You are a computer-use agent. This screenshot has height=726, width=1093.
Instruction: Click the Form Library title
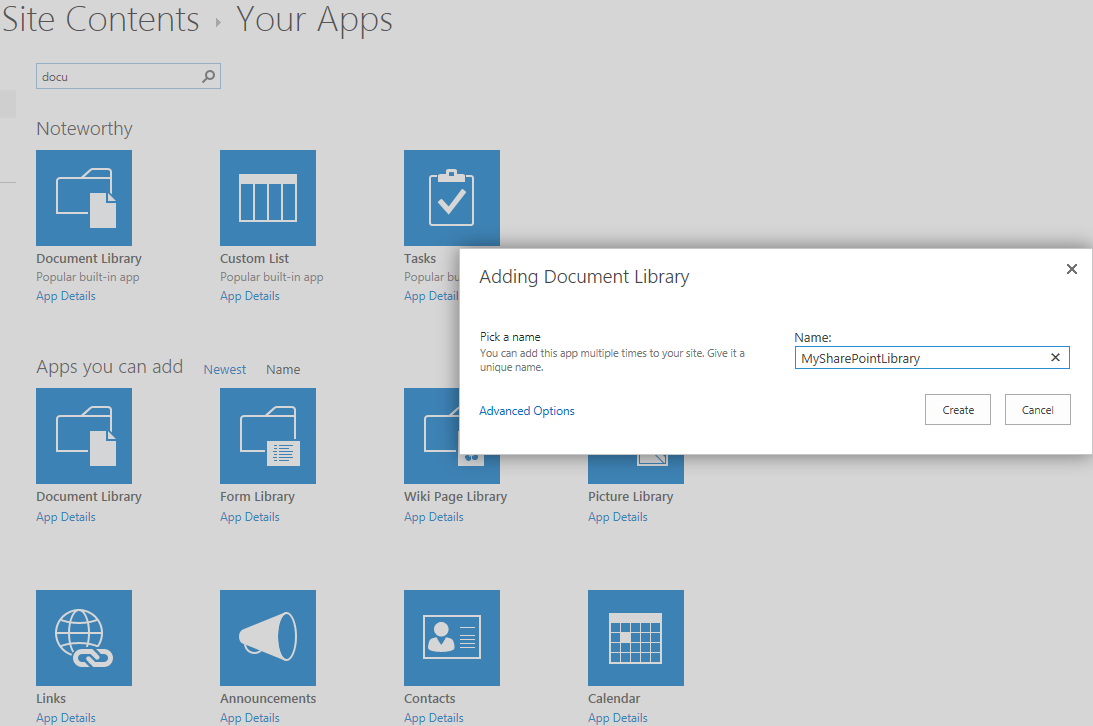click(257, 497)
